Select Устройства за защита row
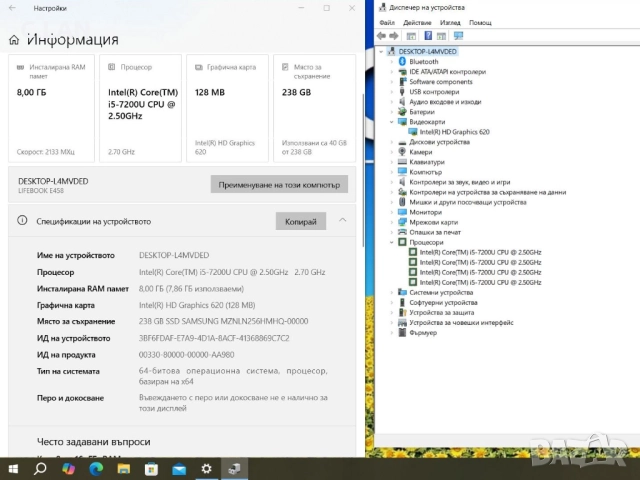Image resolution: width=640 pixels, height=480 pixels. pyautogui.click(x=442, y=312)
